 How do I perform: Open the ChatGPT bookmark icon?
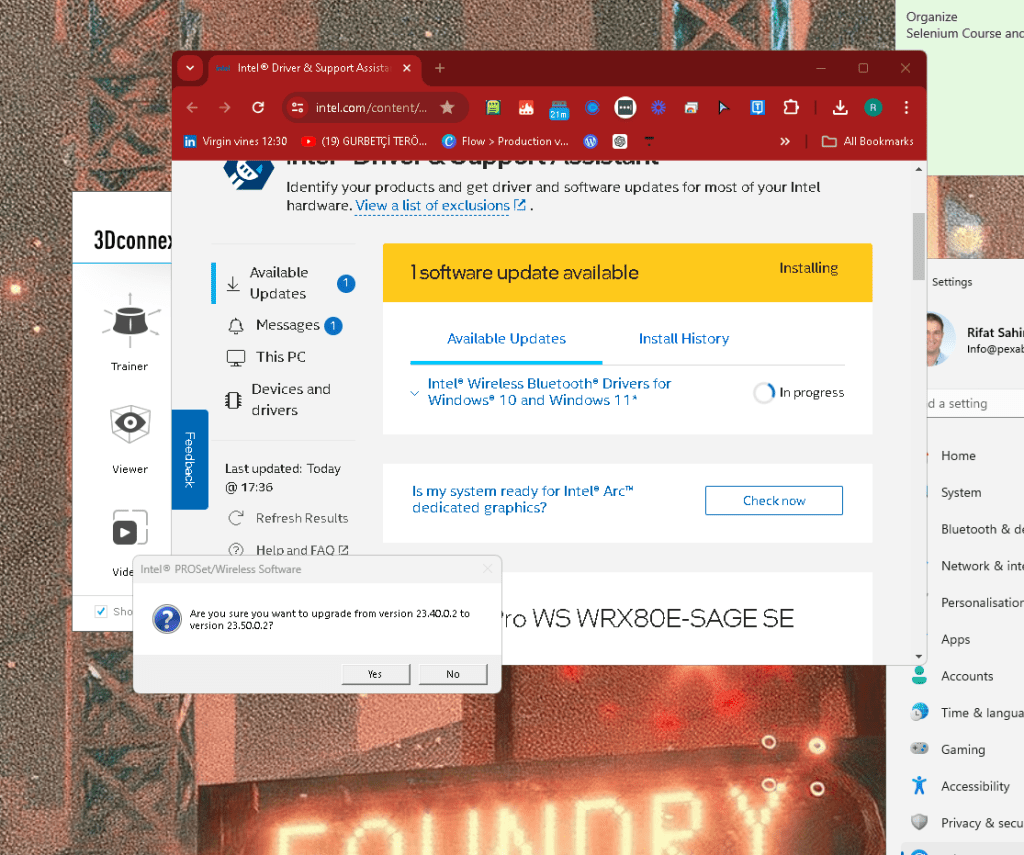[620, 141]
